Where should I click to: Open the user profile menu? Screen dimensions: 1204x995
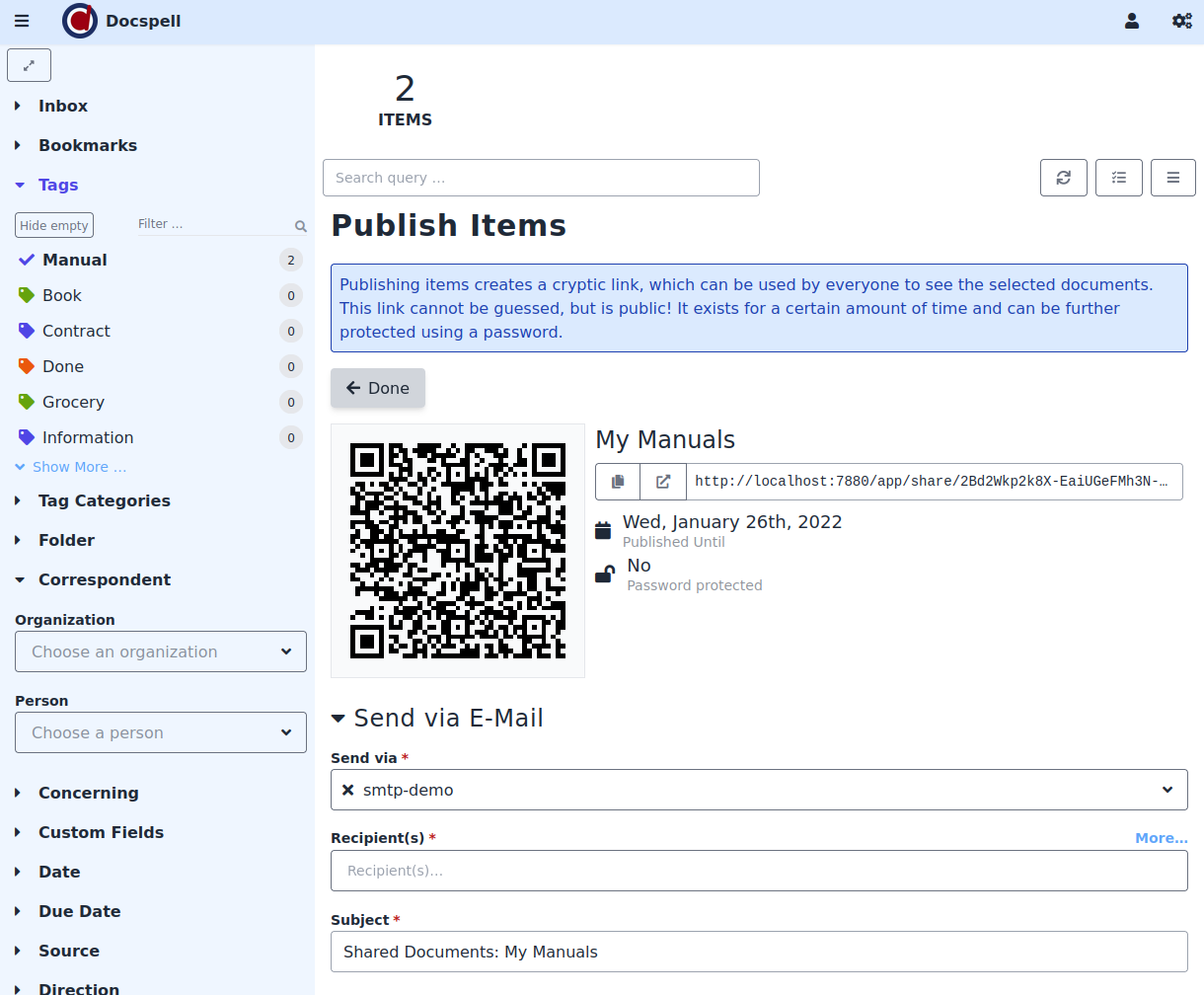(x=1132, y=21)
